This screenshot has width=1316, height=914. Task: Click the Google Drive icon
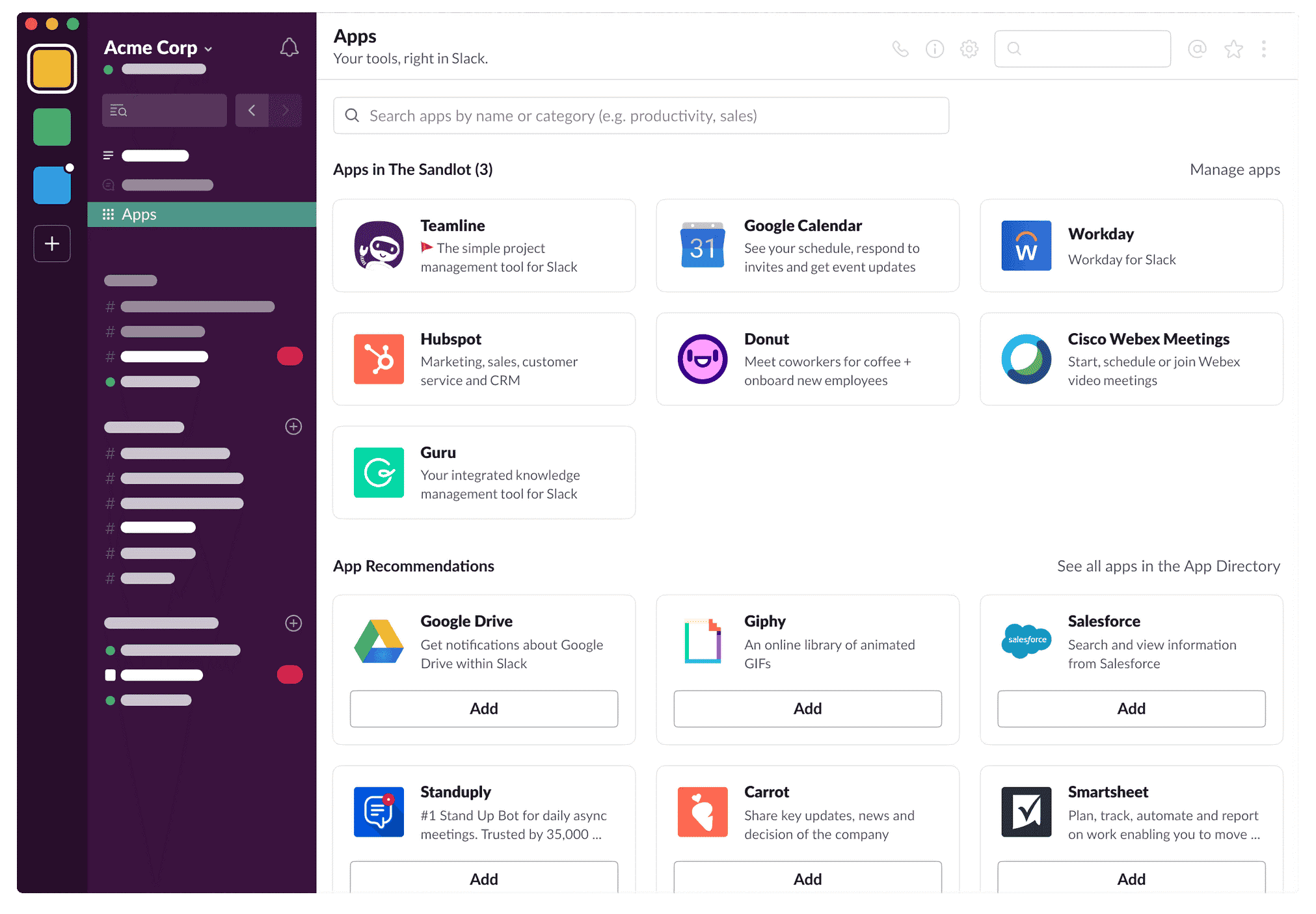pyautogui.click(x=379, y=641)
